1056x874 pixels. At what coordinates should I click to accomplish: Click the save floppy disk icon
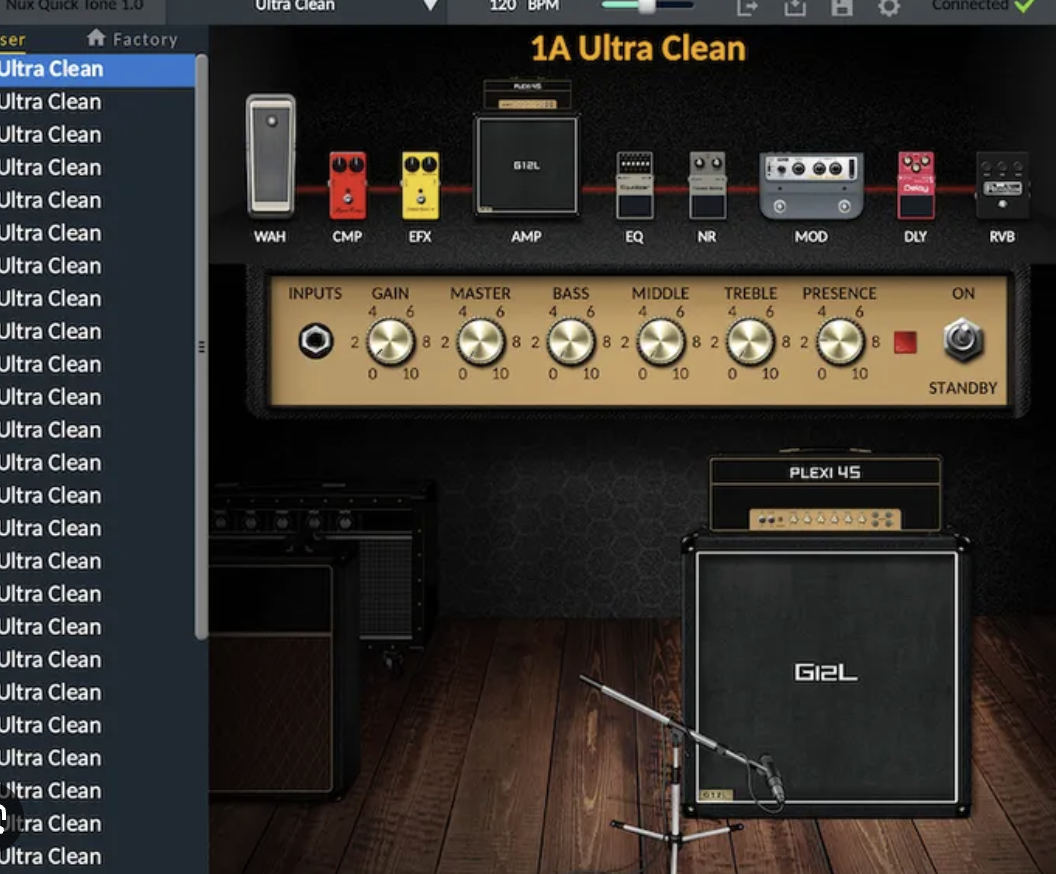pyautogui.click(x=842, y=7)
